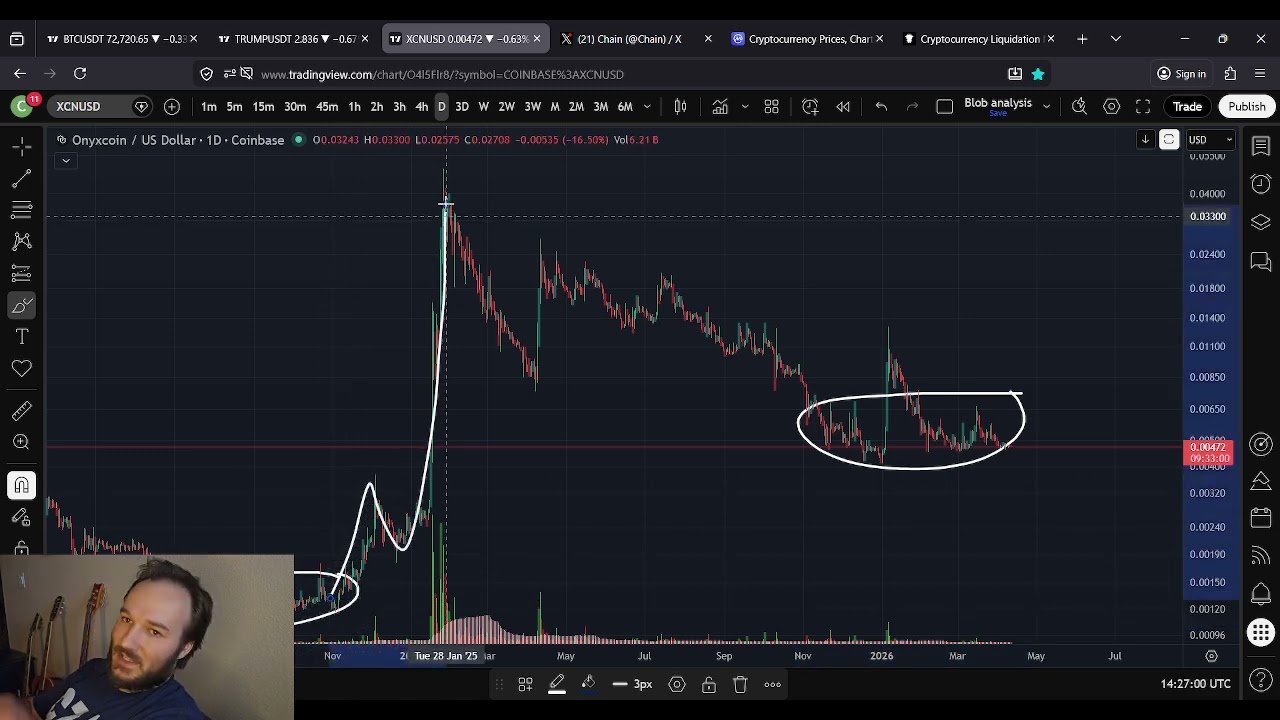Switch to the W weekly timeframe

coord(483,107)
